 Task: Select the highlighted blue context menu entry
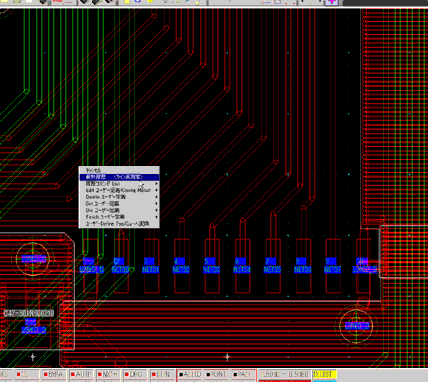point(119,177)
